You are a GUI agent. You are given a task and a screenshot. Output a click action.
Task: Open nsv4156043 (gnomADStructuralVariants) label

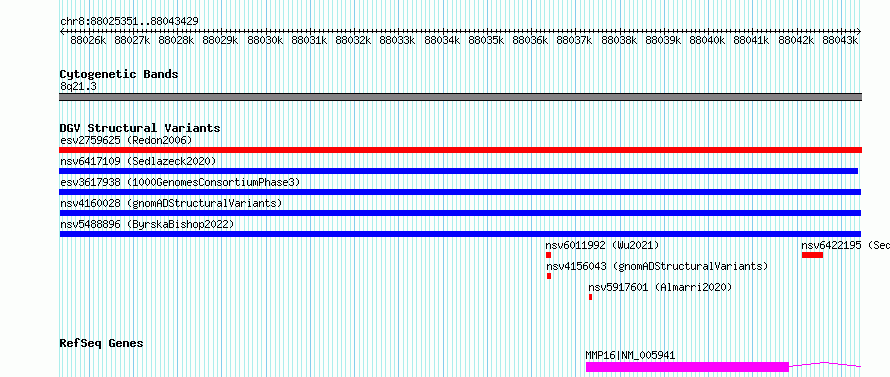(657, 266)
